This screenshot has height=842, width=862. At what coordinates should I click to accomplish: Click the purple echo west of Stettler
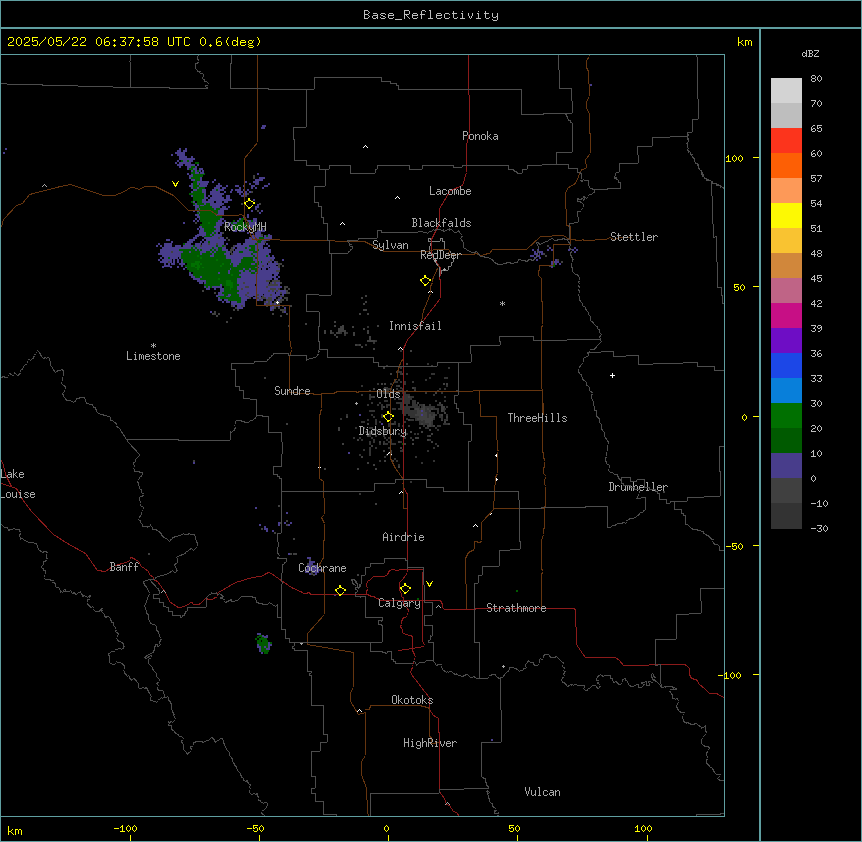tap(537, 254)
